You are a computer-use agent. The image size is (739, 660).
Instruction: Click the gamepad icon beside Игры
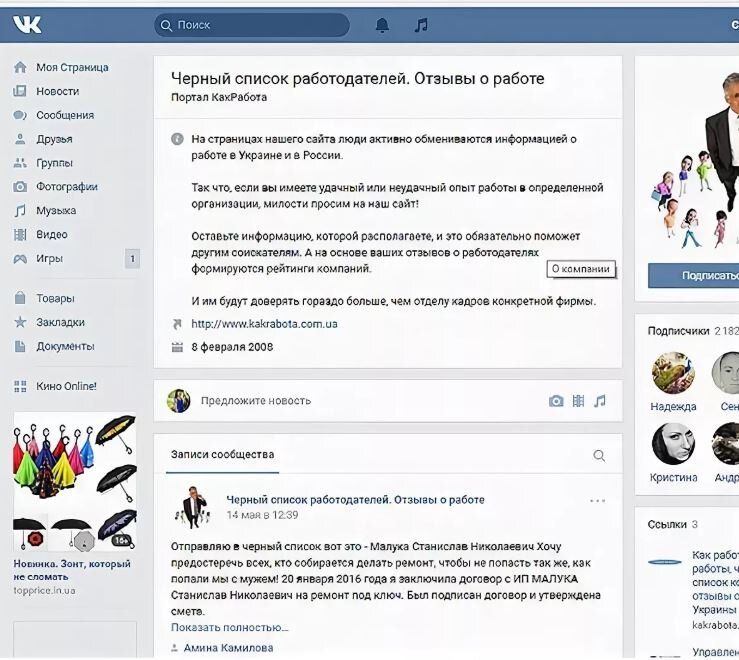pos(20,258)
